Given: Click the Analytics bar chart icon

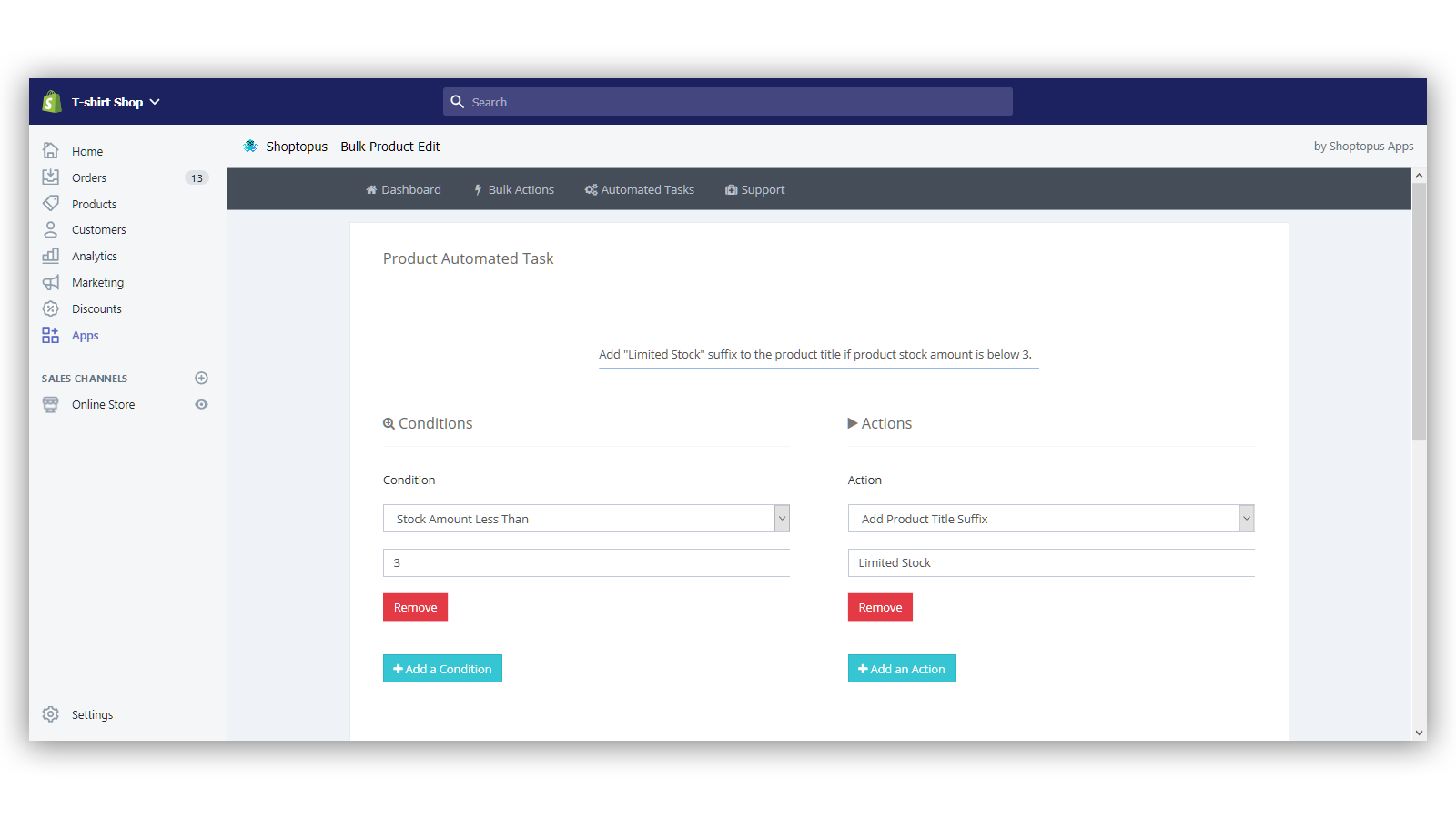Looking at the screenshot, I should coord(51,256).
